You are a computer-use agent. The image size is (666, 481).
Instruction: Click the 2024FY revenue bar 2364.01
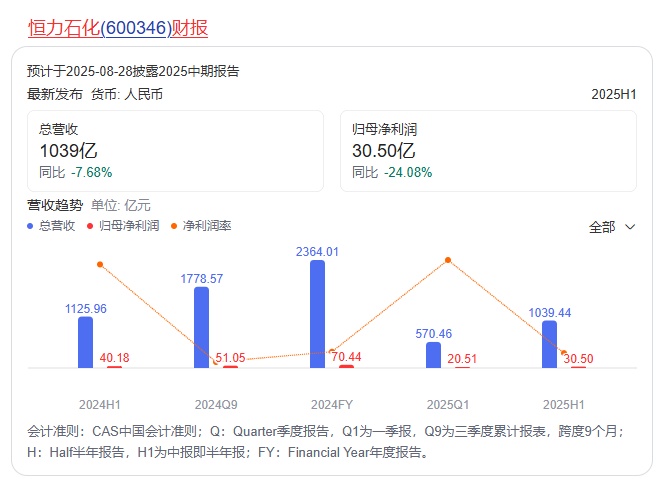click(x=317, y=314)
